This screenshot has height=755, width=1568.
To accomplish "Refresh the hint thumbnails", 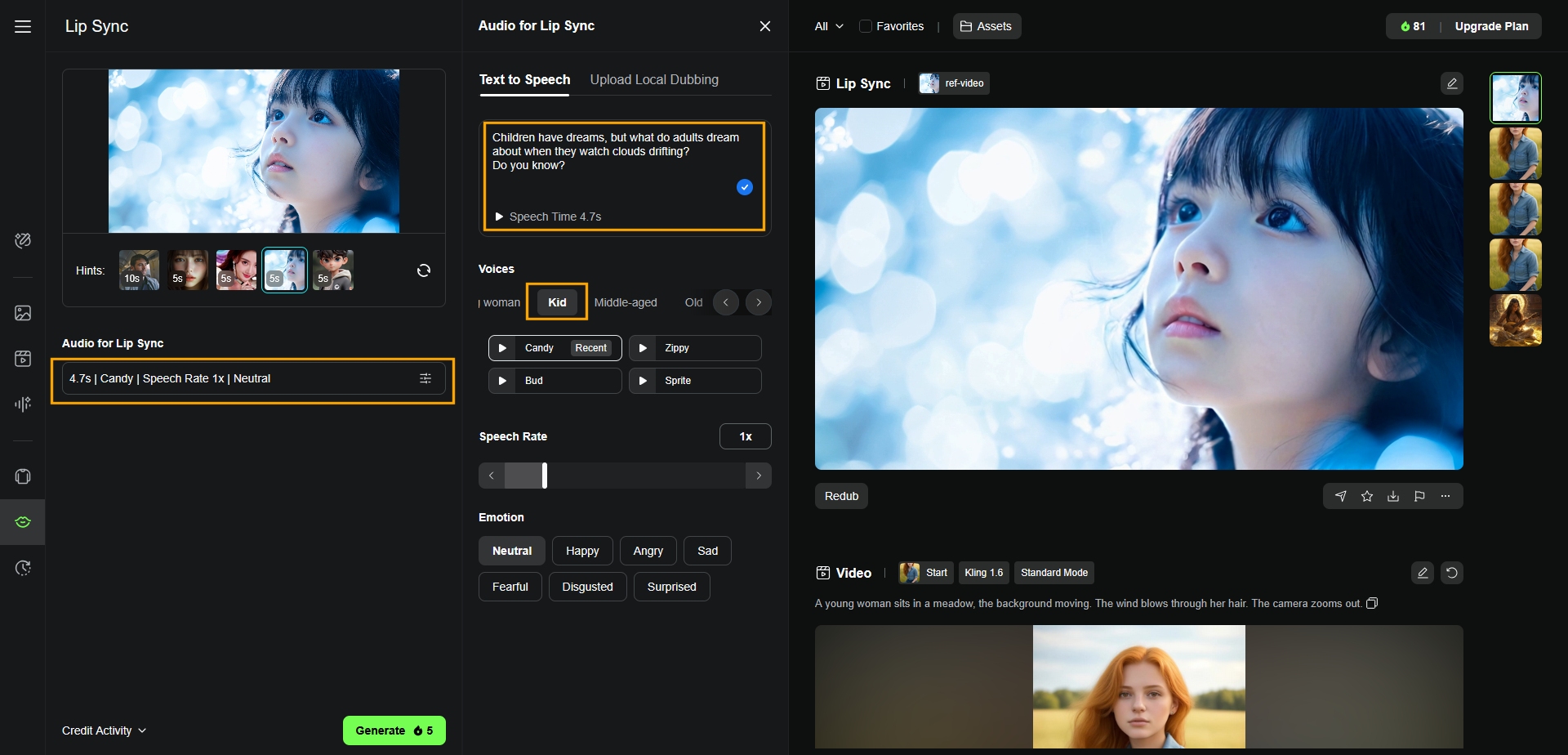I will [424, 270].
